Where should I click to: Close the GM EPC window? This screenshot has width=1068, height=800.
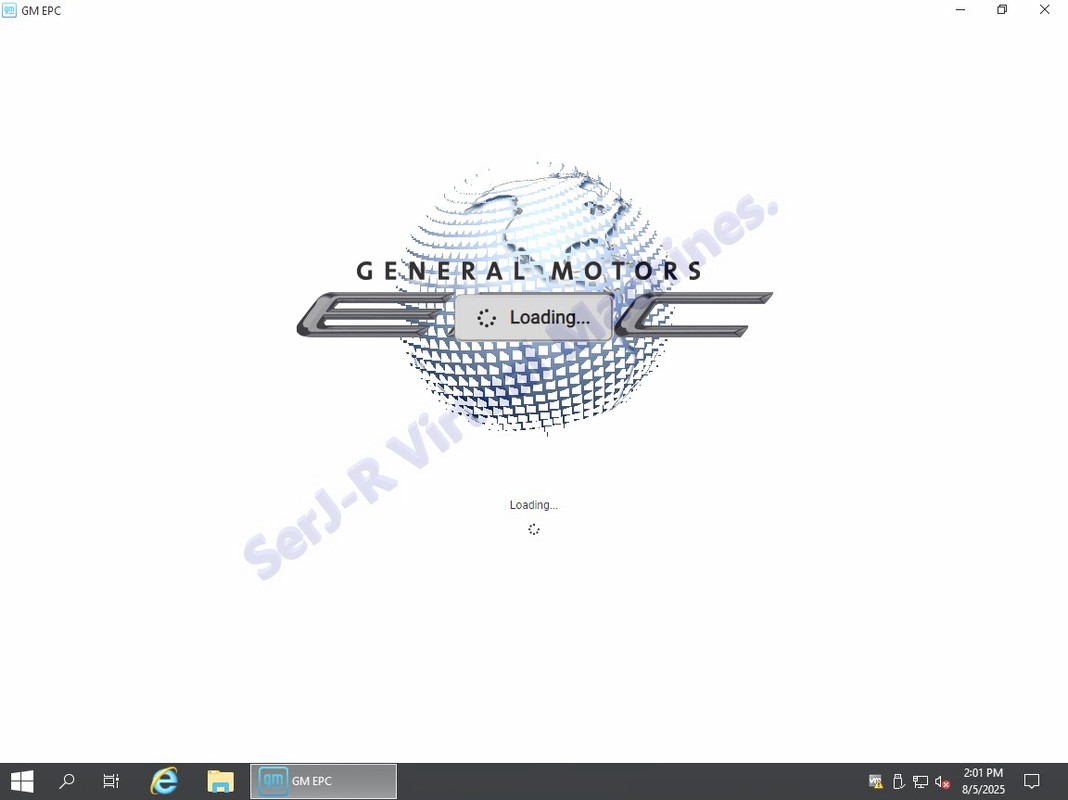1044,10
